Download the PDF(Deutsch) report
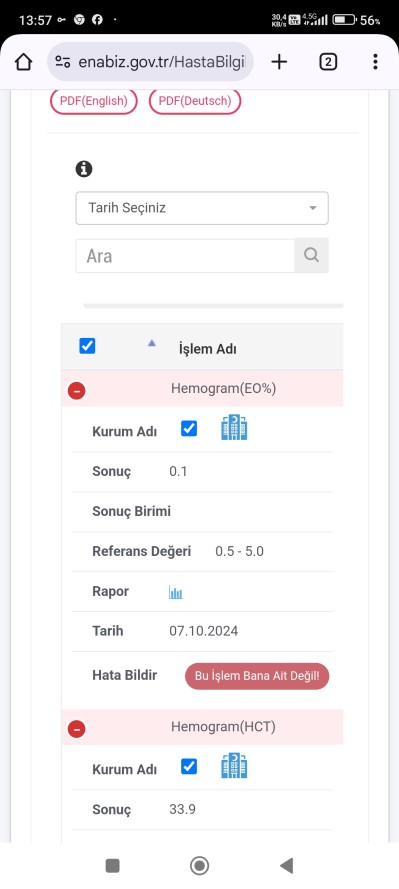399x889 pixels. pyautogui.click(x=195, y=101)
